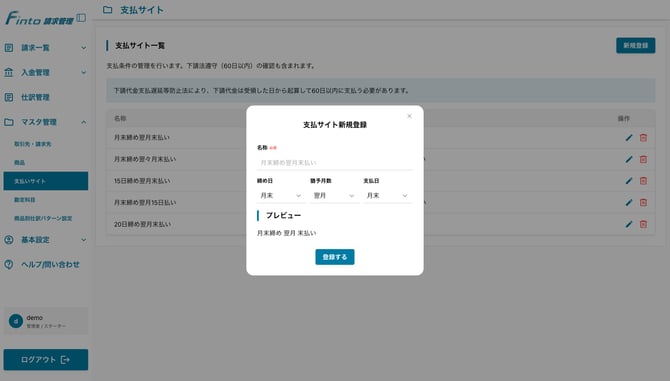Open 勘定科目 in the sidebar
Screen dimensions: 670x381
tap(24, 200)
